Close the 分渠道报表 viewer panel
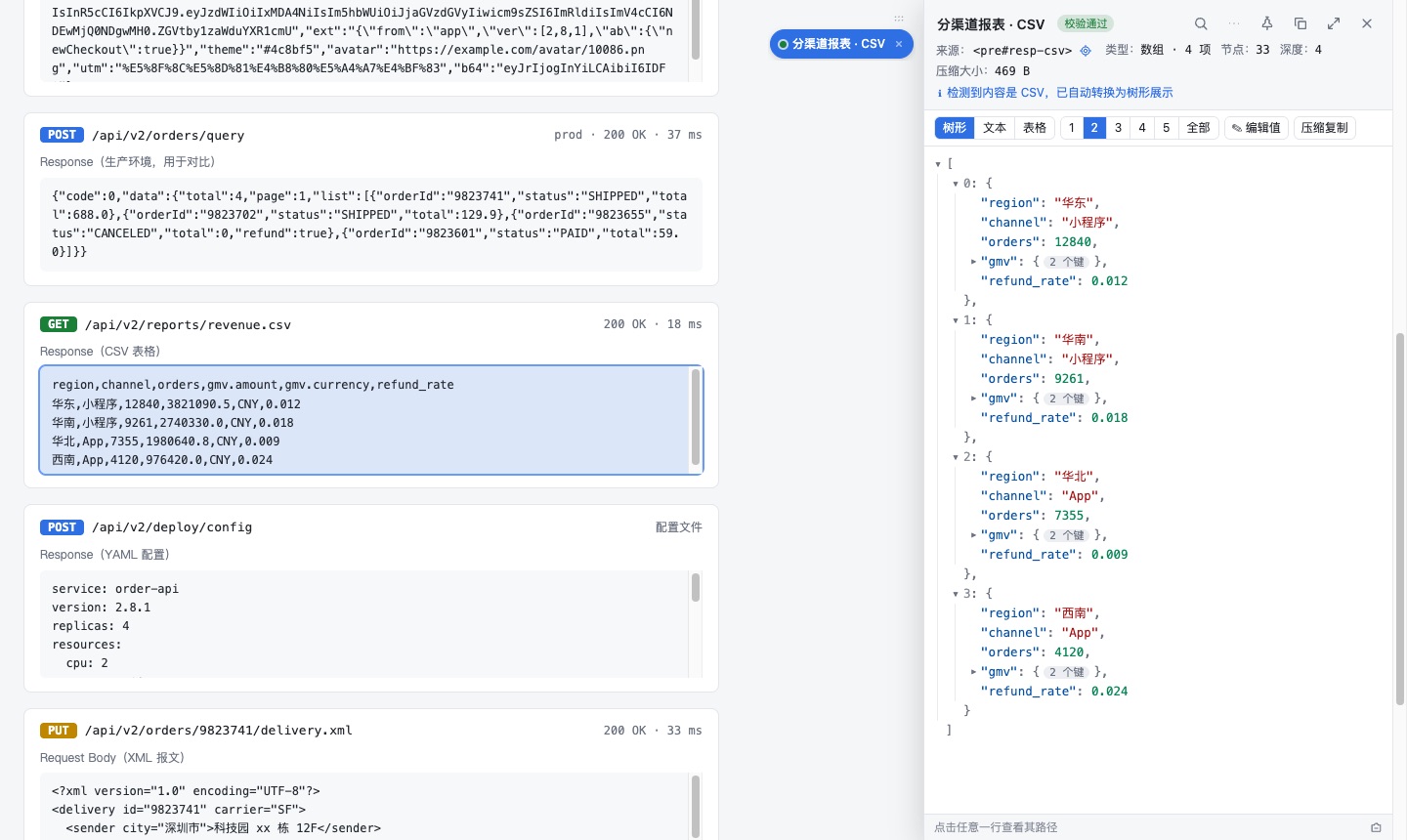The image size is (1407, 840). tap(1367, 23)
